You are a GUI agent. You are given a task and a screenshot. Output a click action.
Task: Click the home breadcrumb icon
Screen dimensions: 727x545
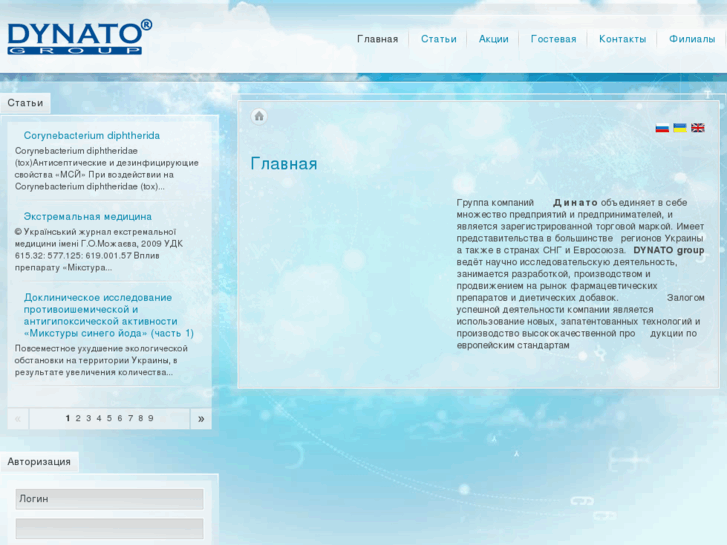259,116
